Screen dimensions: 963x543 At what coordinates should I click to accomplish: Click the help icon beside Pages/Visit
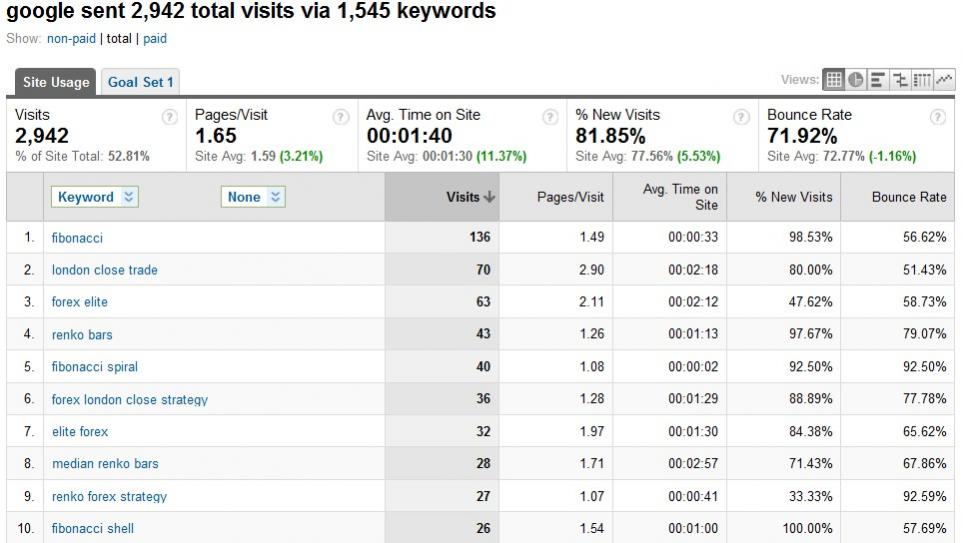click(x=340, y=116)
